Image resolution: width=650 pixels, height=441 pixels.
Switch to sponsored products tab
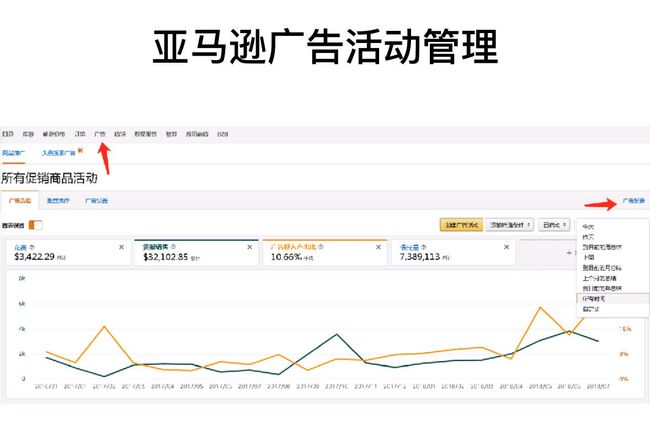(13, 153)
